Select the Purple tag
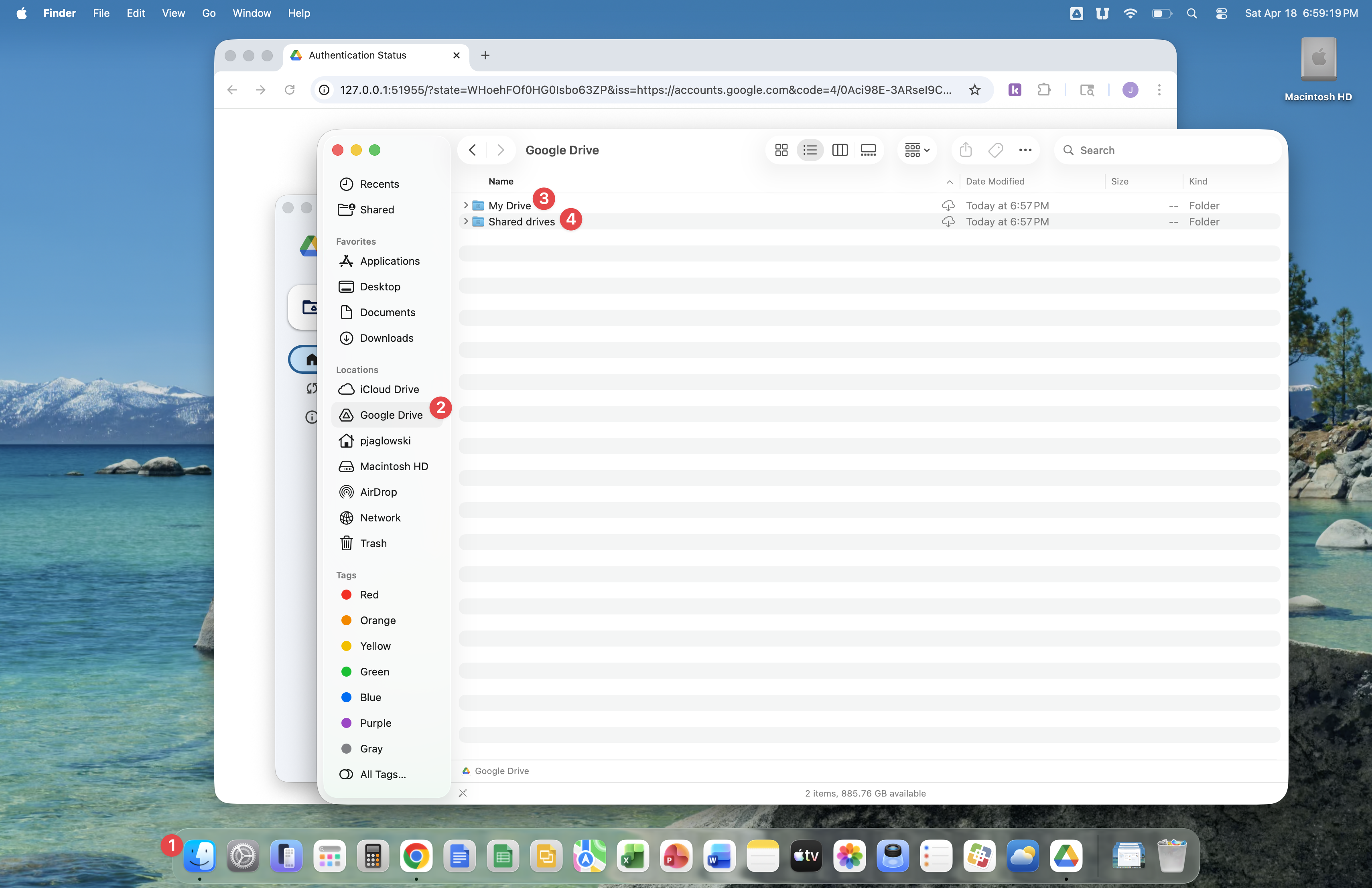Screen dimensions: 1372x888 point(375,723)
